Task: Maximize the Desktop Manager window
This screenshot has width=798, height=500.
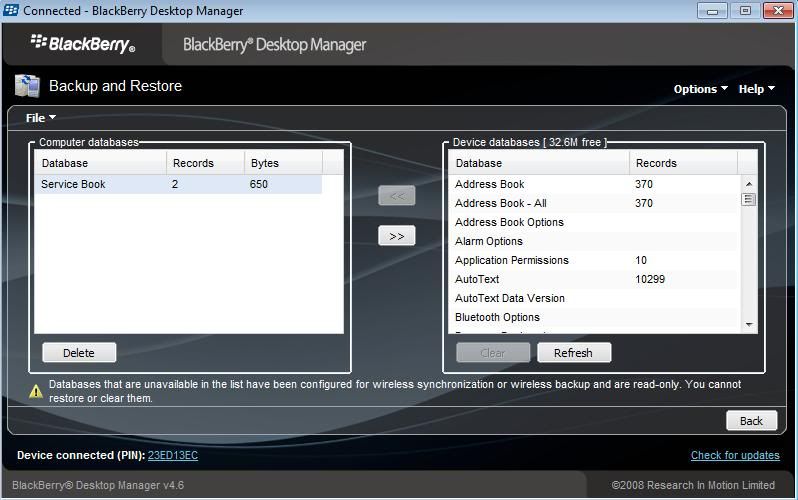Action: point(745,11)
